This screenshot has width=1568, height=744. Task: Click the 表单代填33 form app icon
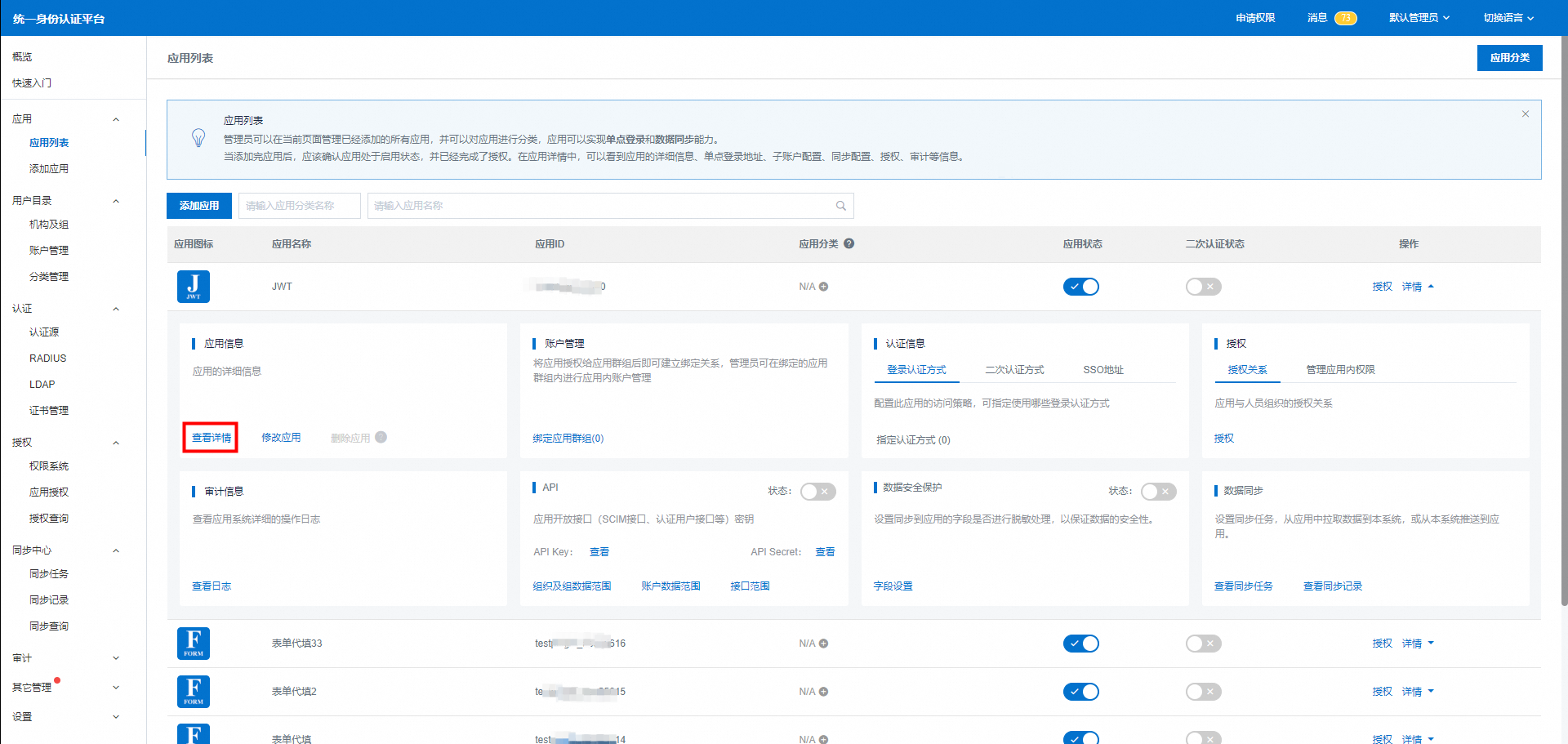point(194,644)
